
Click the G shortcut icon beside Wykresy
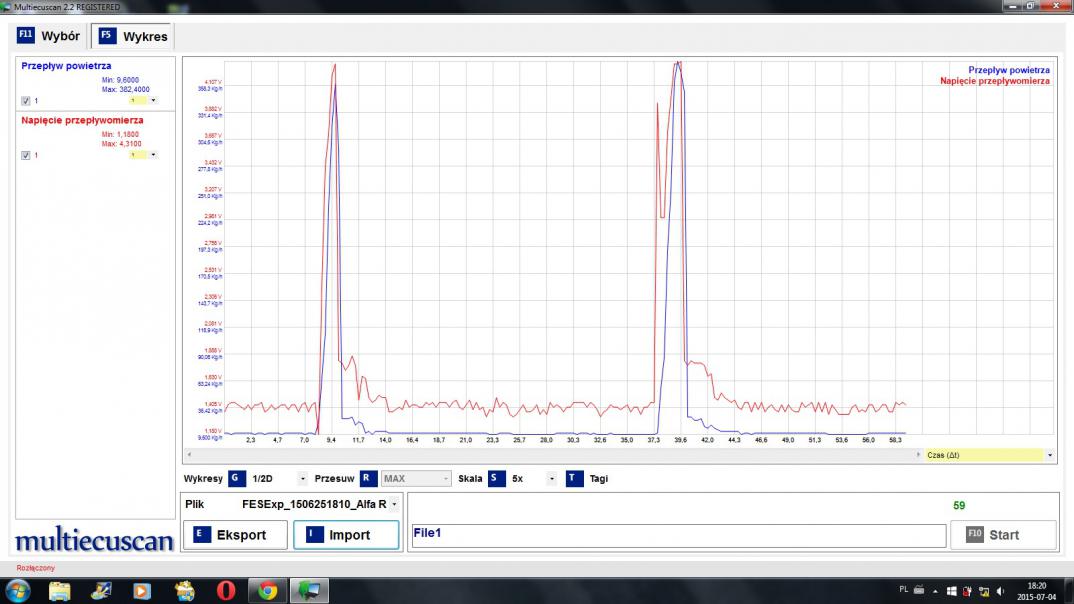tap(236, 478)
